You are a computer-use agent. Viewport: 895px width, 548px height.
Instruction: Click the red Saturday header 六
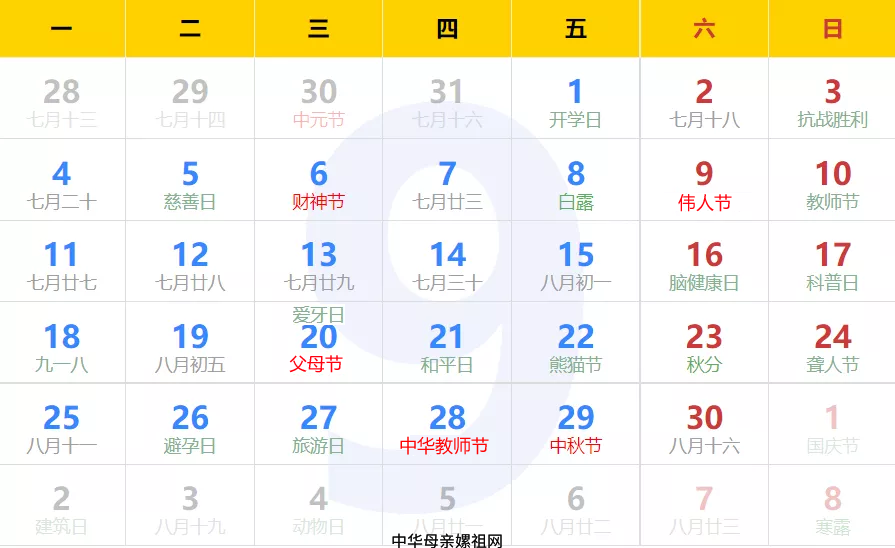click(x=704, y=29)
